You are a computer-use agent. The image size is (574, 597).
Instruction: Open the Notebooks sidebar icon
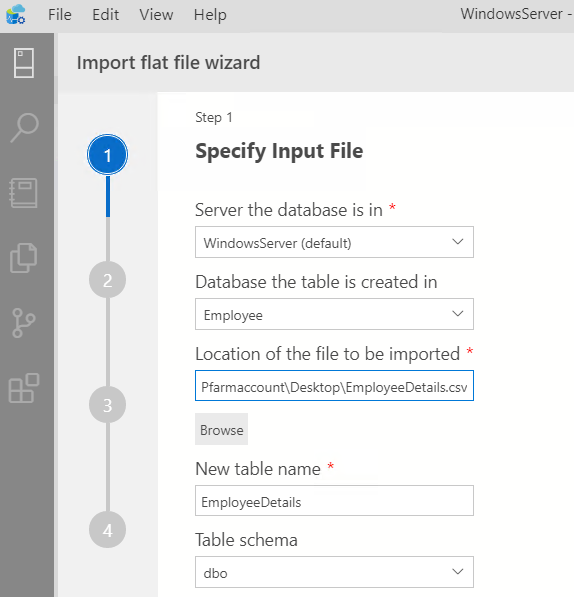pos(24,193)
